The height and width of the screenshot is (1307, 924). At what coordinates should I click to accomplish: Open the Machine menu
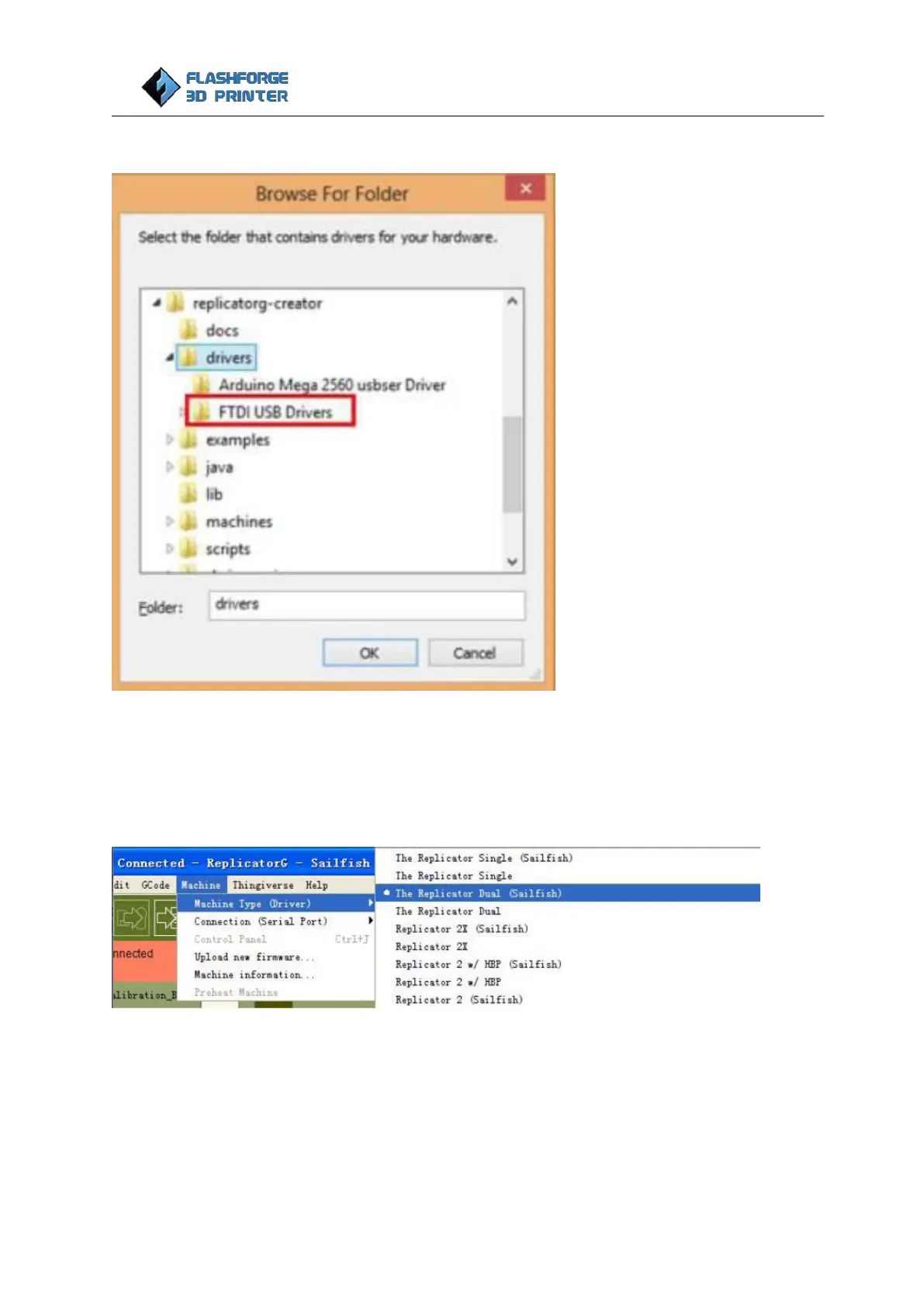(x=201, y=885)
